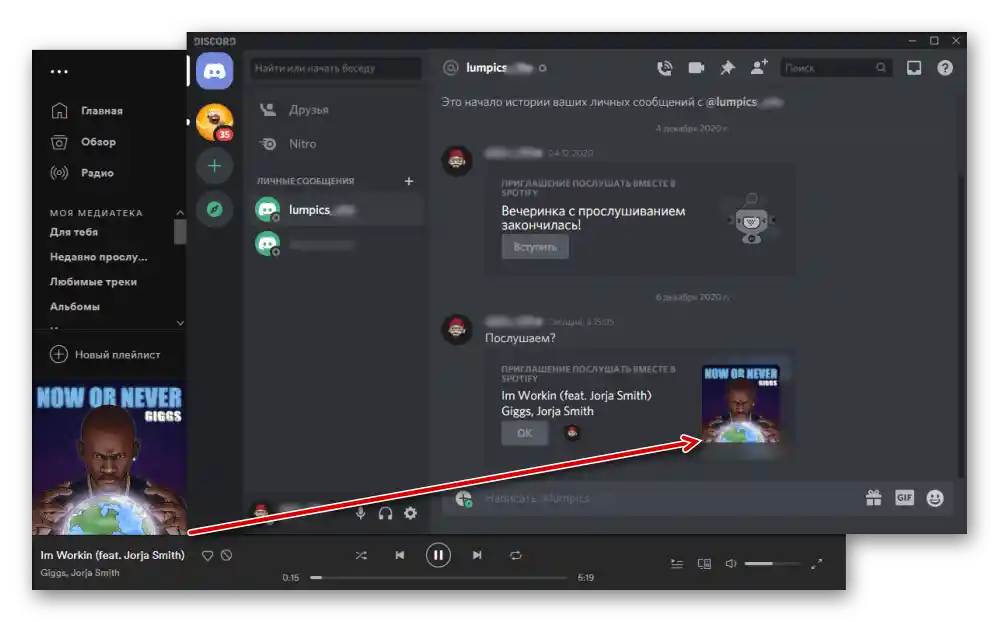
Task: Click the up arrow of Spotify library list
Action: tap(180, 213)
